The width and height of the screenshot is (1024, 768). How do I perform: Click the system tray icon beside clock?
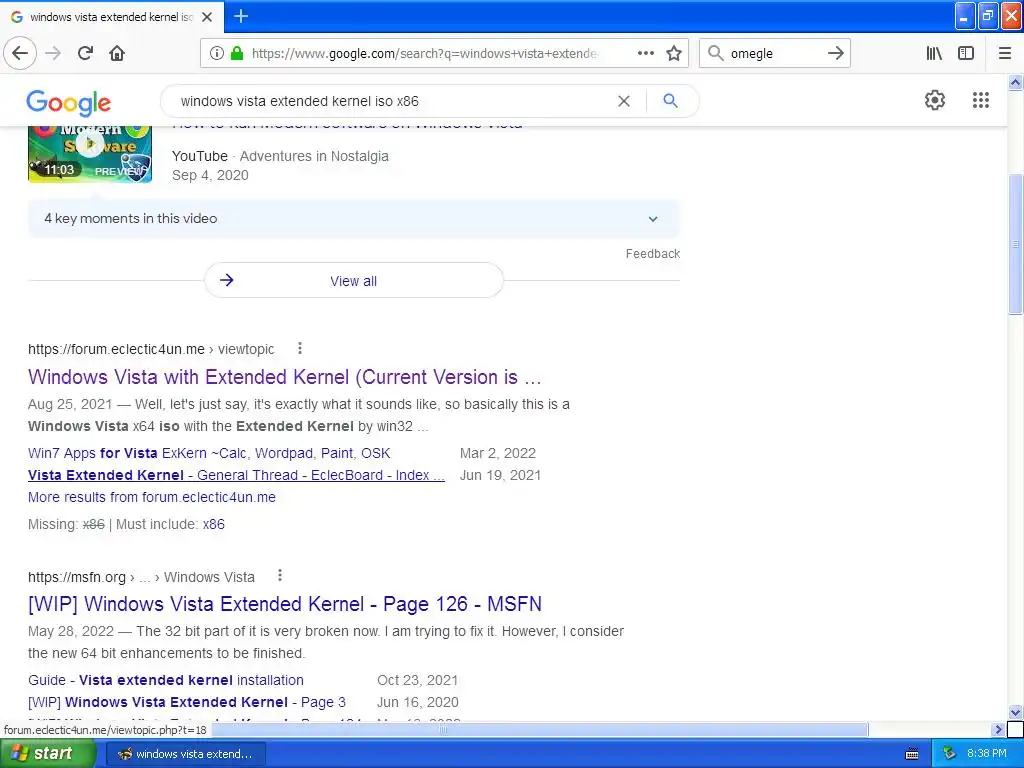949,754
